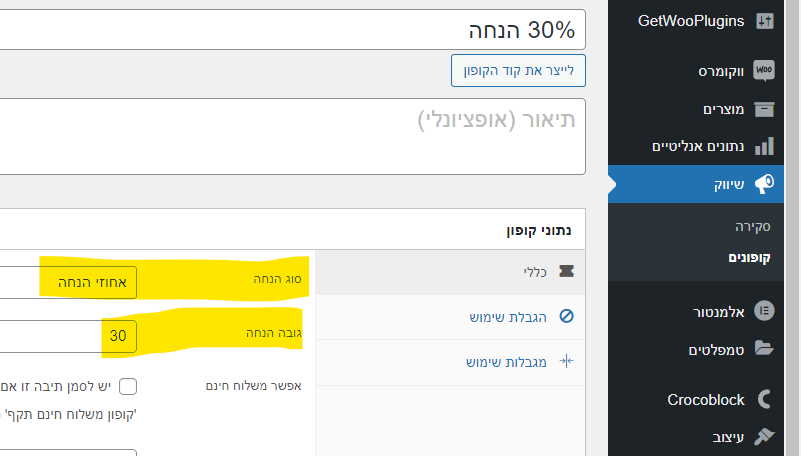Click the Templates (טמפלטים) folder icon
This screenshot has width=801, height=456.
[765, 349]
